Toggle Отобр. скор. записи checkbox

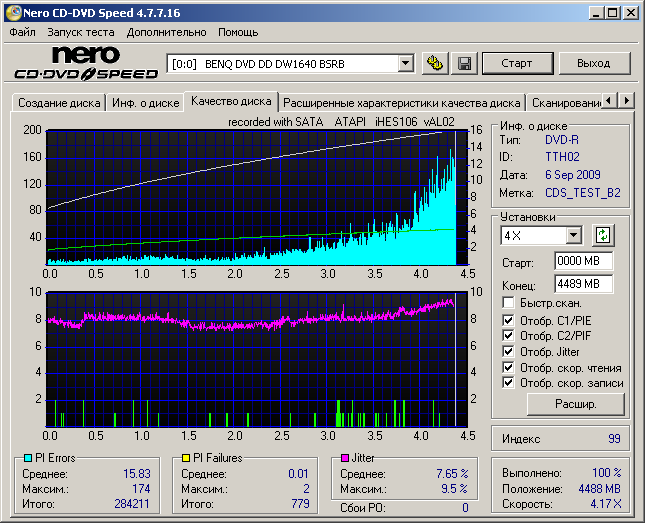coord(508,383)
